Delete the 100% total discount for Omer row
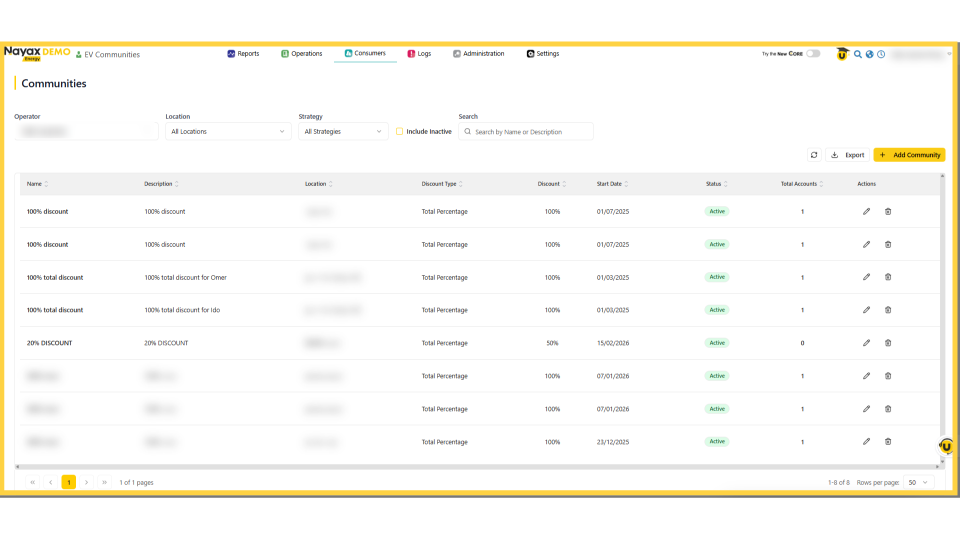The width and height of the screenshot is (960, 540). coord(888,277)
